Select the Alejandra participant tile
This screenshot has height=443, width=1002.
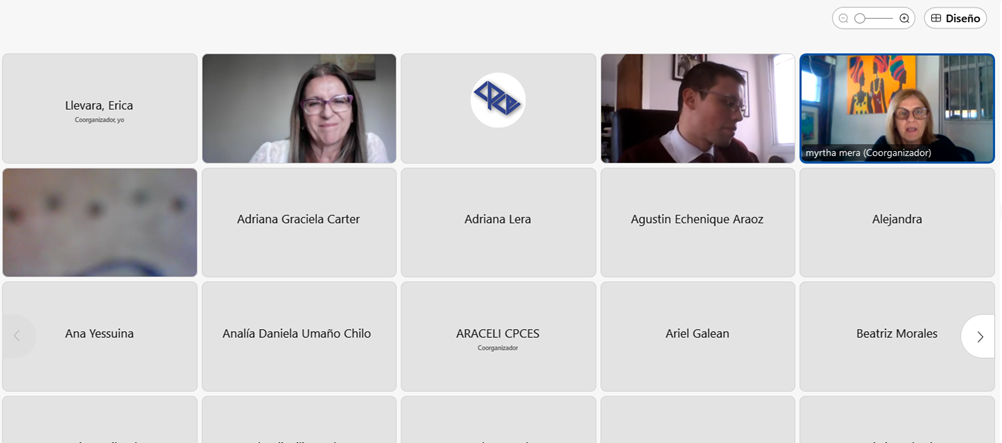coord(897,222)
